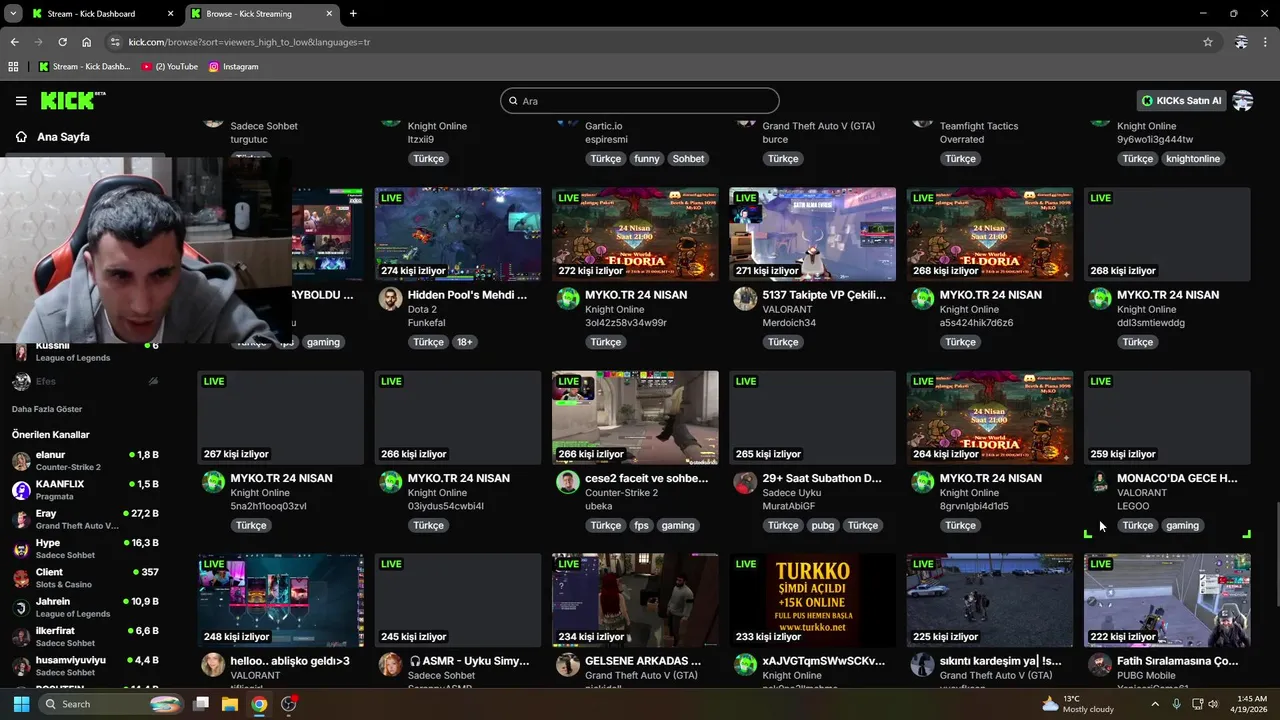This screenshot has width=1280, height=720.
Task: Open elanur channel avatar in sidebar
Action: click(21, 461)
